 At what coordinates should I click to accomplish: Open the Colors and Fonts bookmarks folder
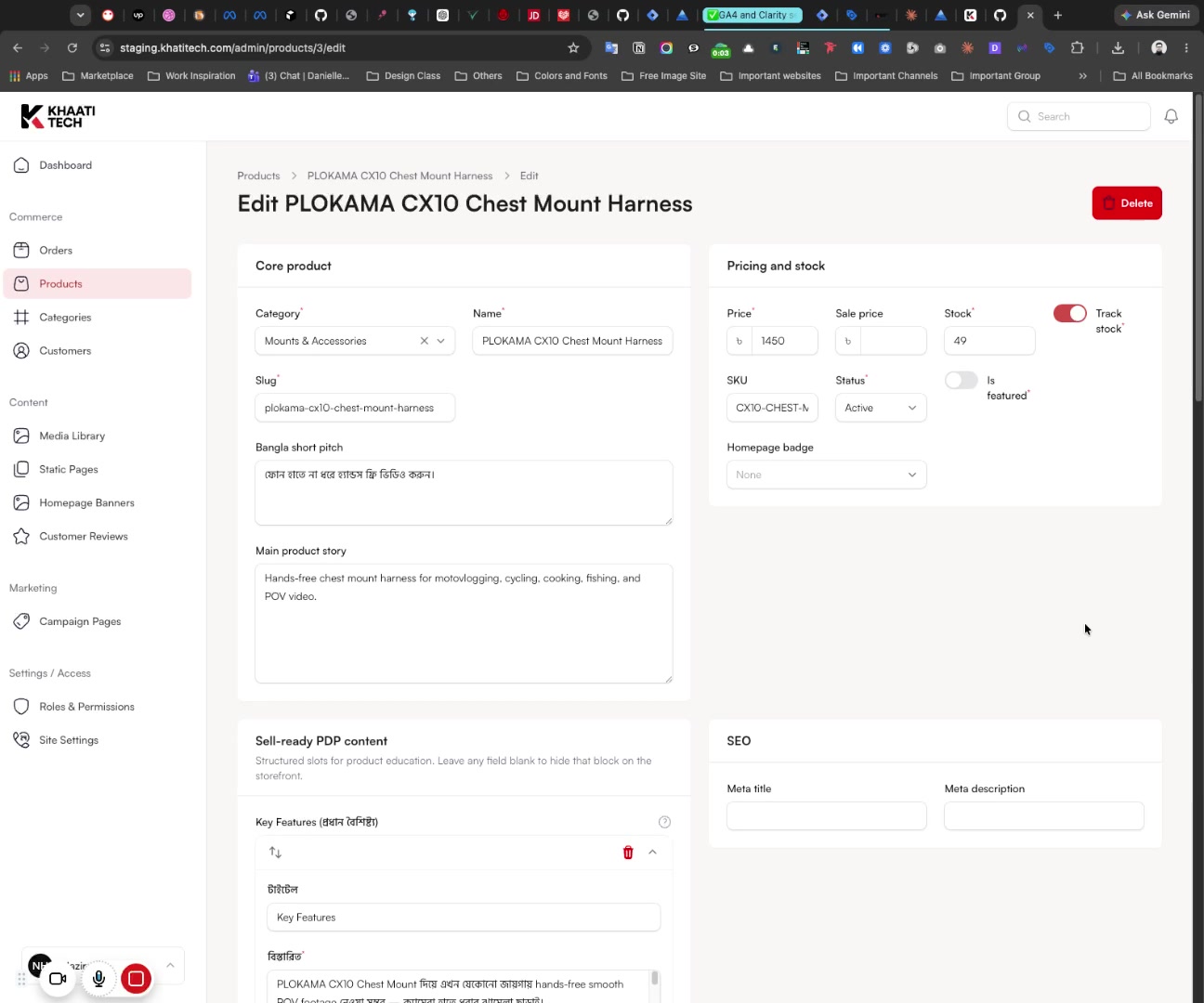562,76
